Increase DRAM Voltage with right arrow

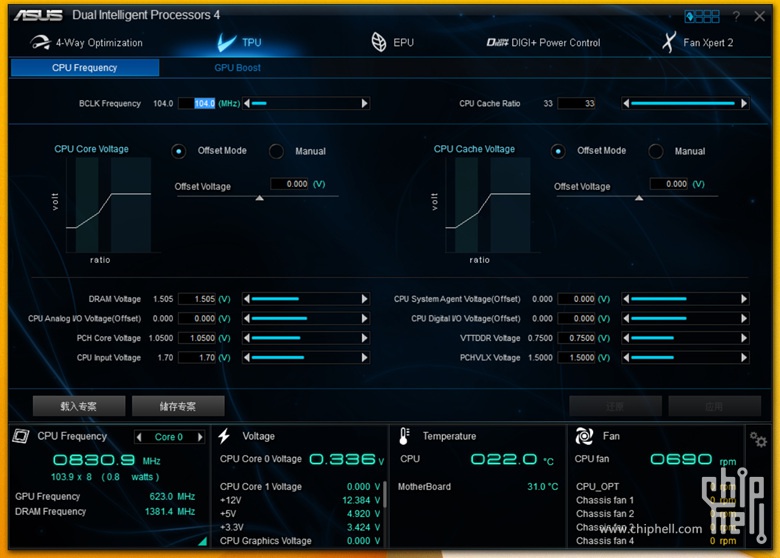[x=365, y=299]
